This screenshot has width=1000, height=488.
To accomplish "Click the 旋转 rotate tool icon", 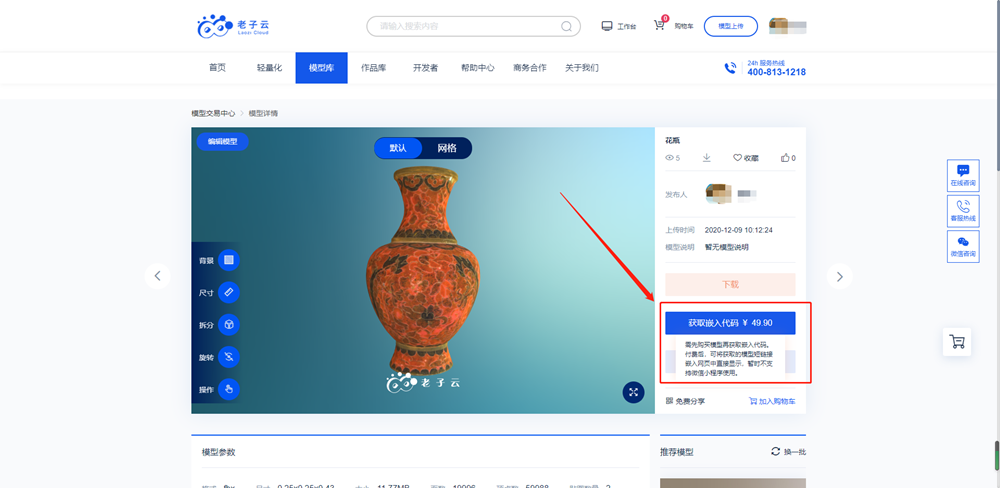I will coord(229,357).
